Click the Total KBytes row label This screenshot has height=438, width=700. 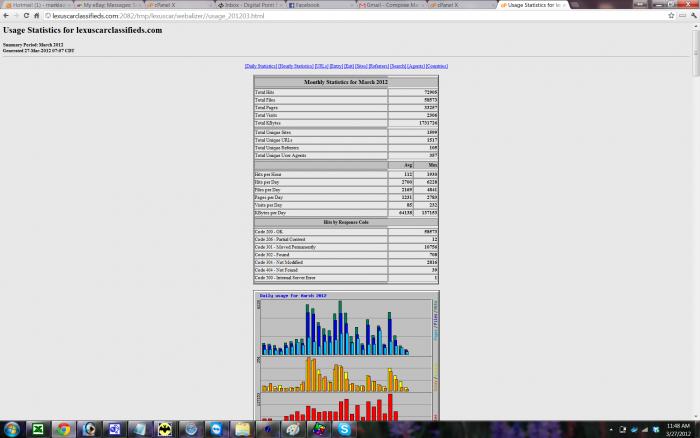[x=268, y=123]
